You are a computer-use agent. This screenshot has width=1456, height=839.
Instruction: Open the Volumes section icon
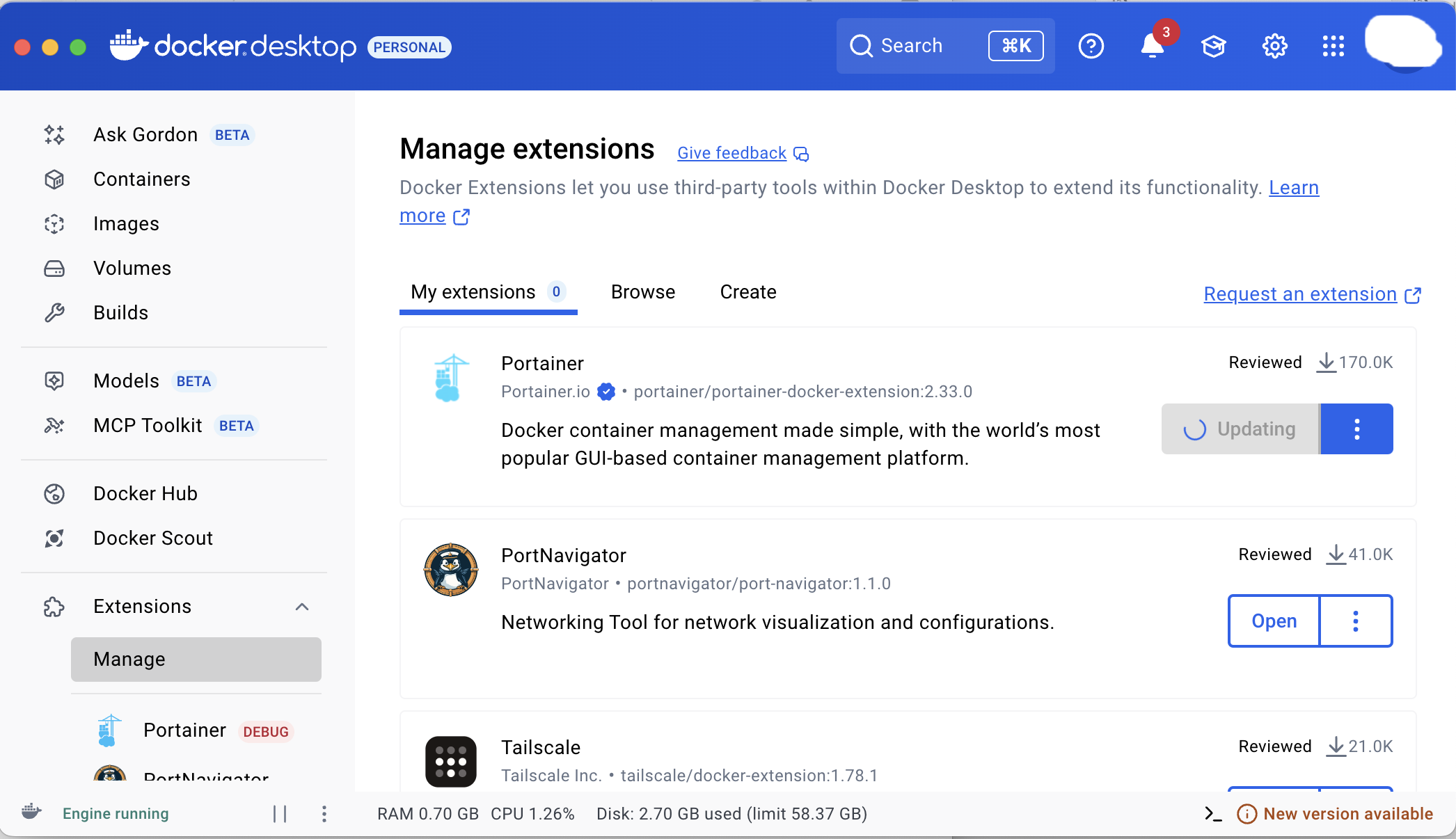(x=54, y=269)
